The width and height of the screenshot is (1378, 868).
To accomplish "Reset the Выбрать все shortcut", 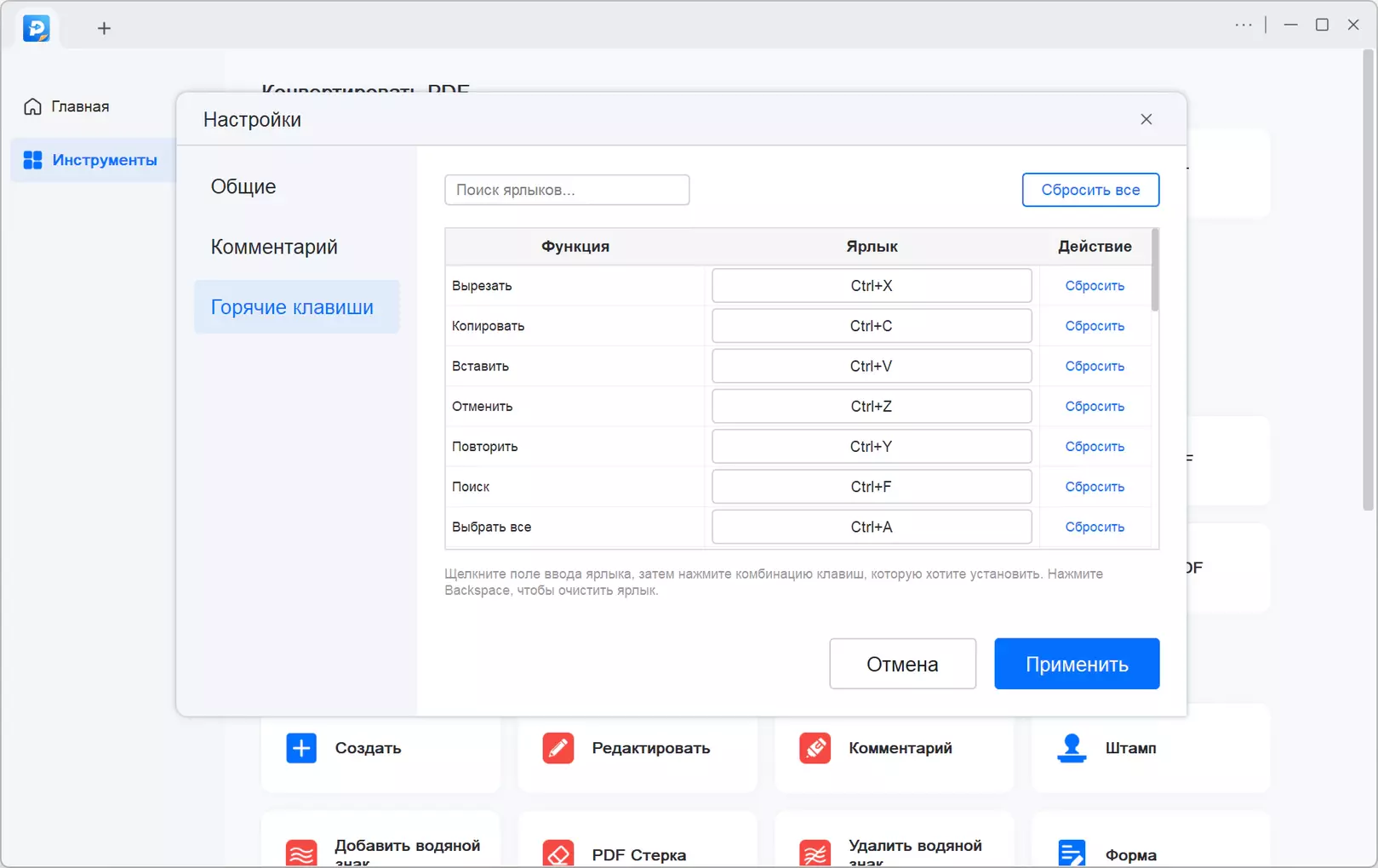I will pos(1095,527).
